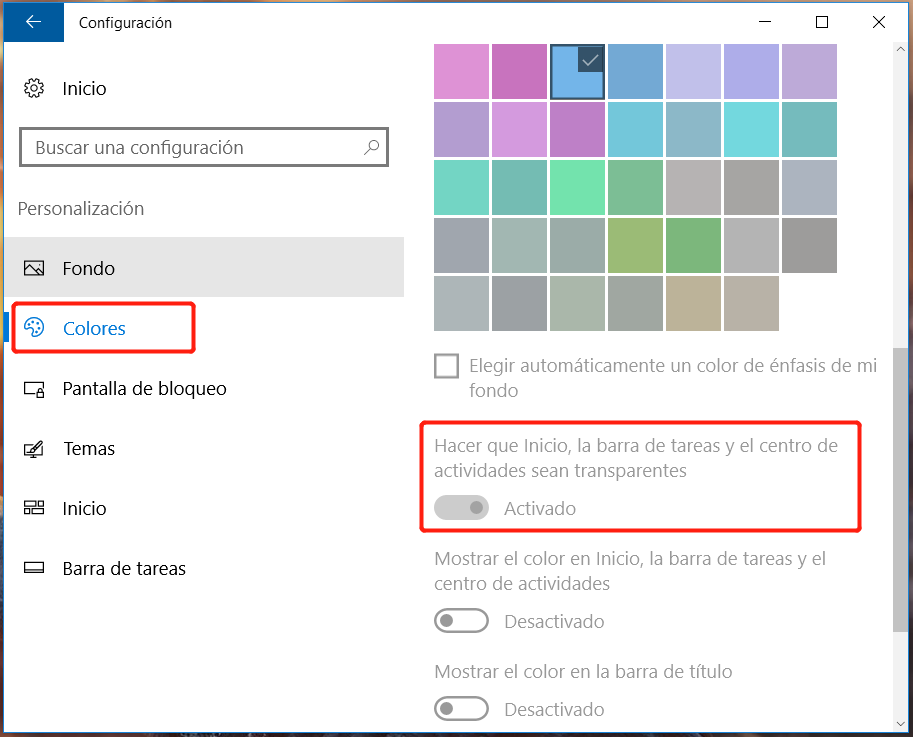
Task: Choose the bright mint green swatch
Action: coord(577,187)
